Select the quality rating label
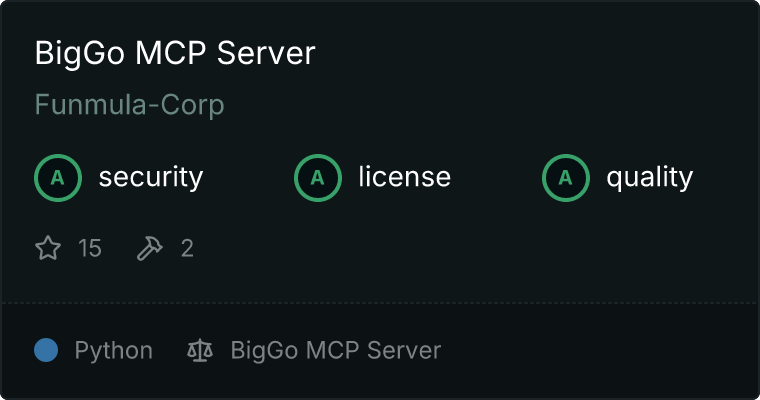This screenshot has width=760, height=400. [649, 177]
